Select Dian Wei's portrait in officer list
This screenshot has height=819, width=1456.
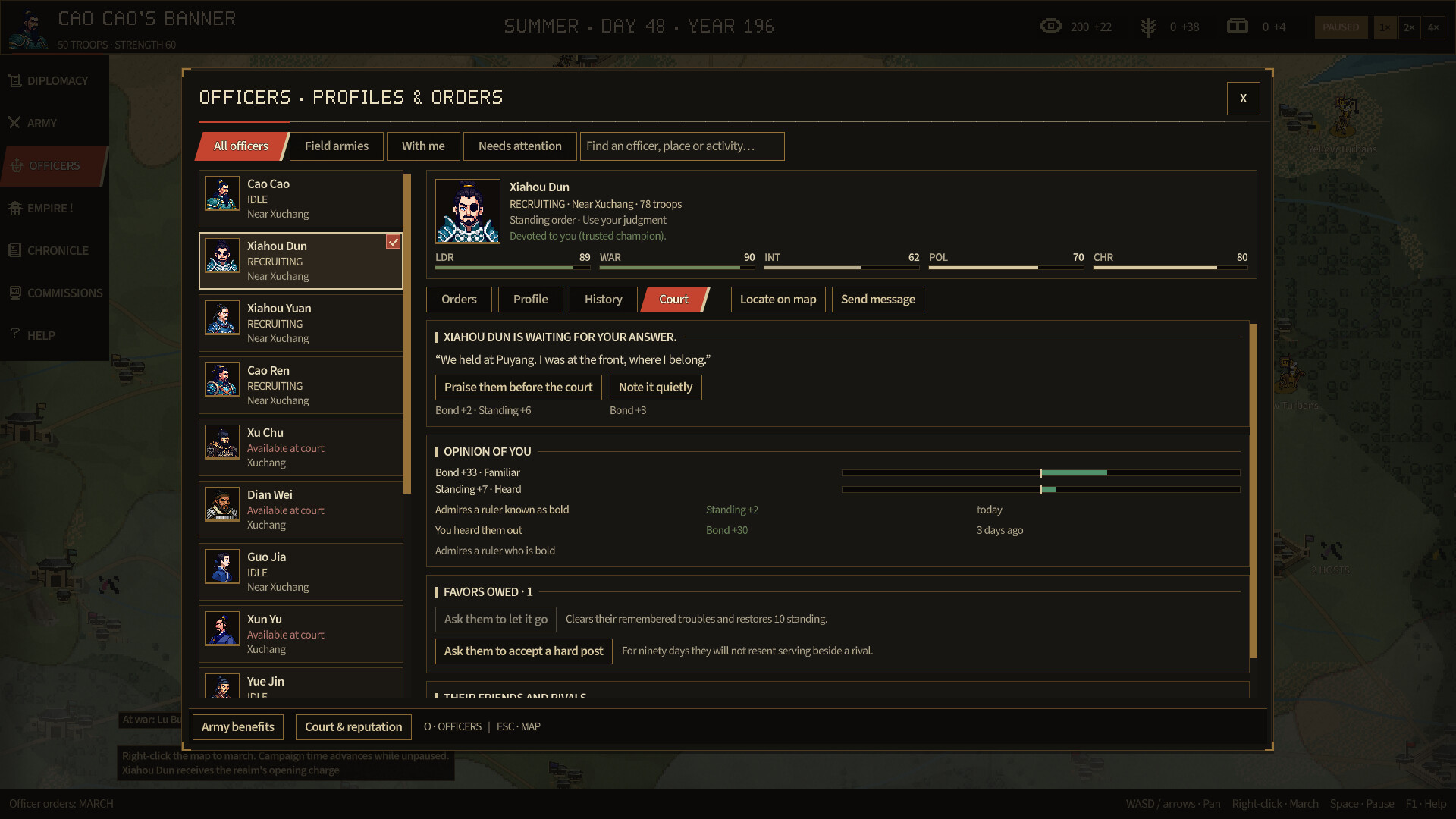[222, 505]
